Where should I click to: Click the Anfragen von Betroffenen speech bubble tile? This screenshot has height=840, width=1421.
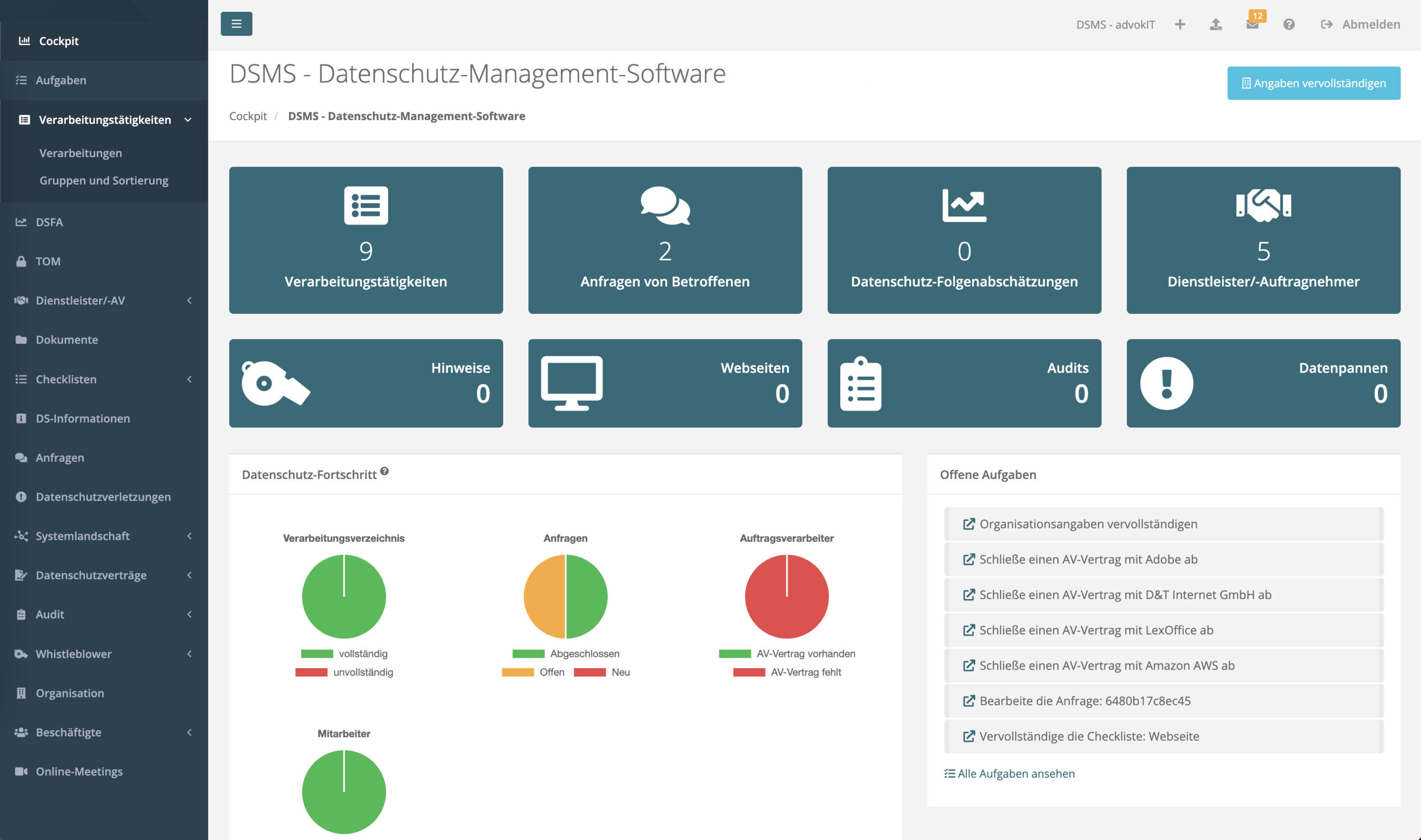click(x=664, y=240)
